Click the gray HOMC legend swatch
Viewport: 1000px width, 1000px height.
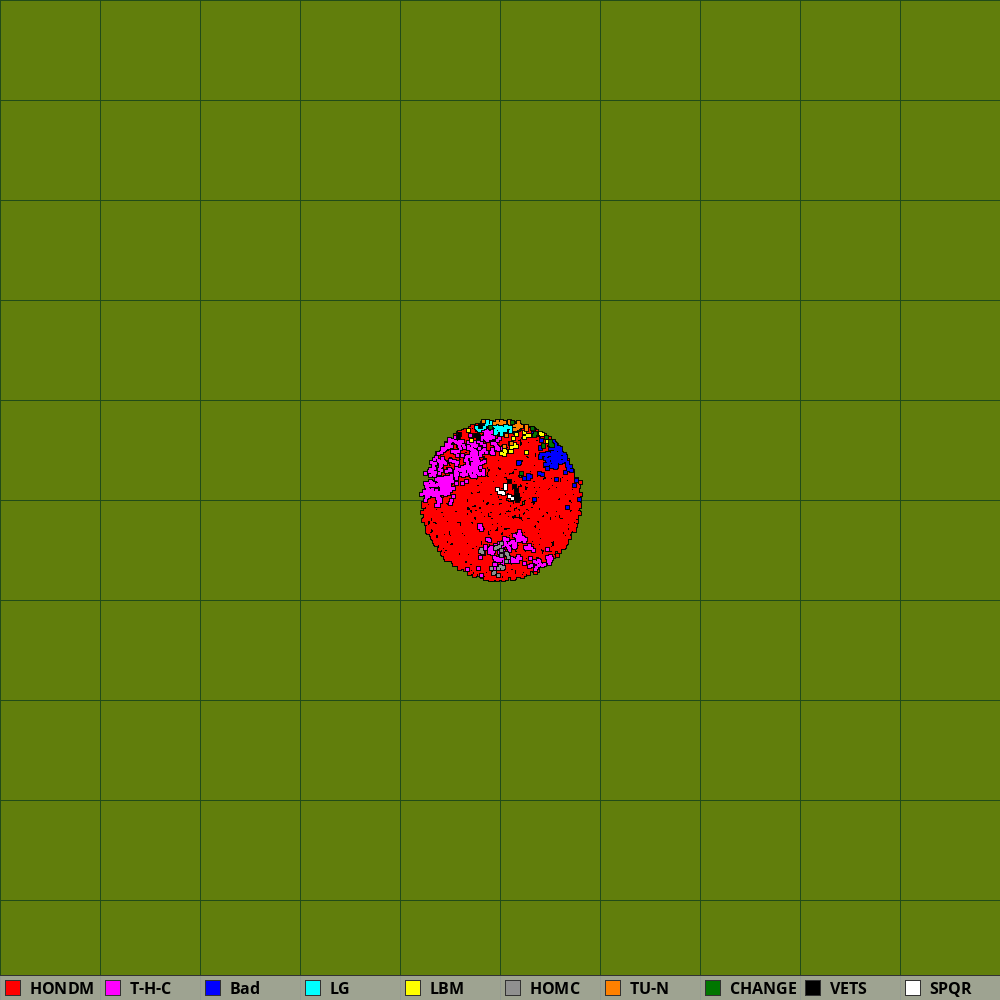pyautogui.click(x=513, y=988)
